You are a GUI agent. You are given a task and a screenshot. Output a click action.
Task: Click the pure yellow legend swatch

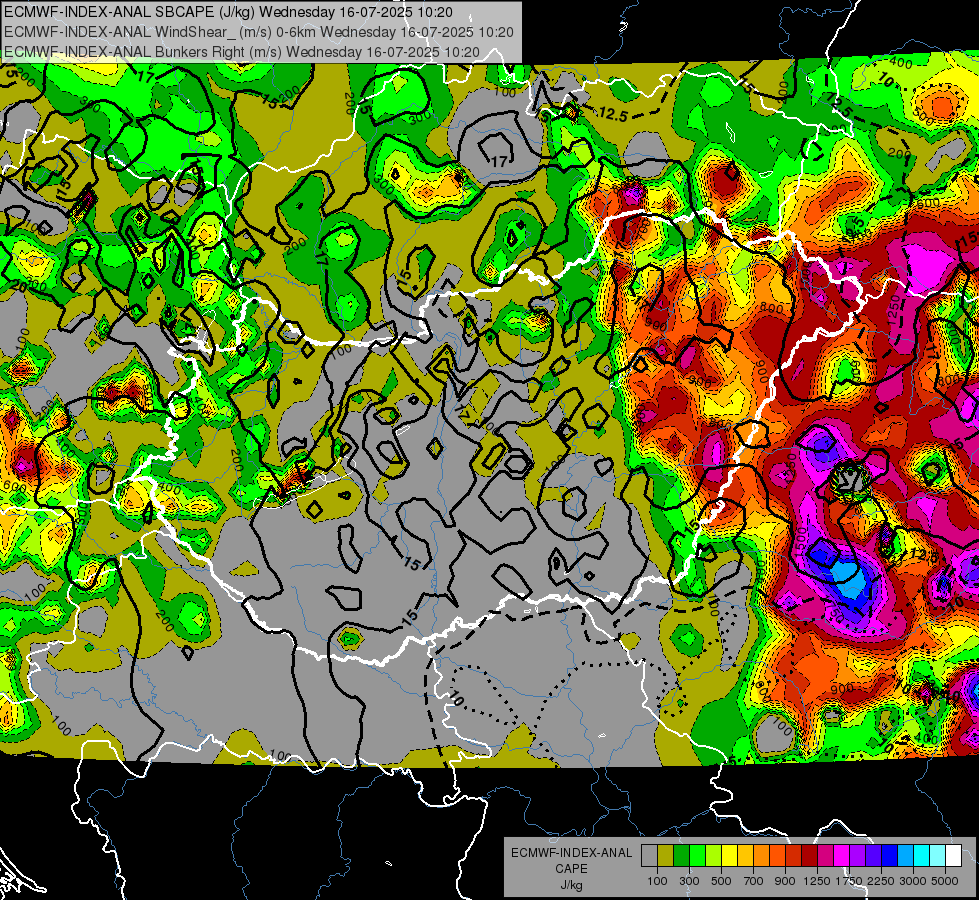729,856
